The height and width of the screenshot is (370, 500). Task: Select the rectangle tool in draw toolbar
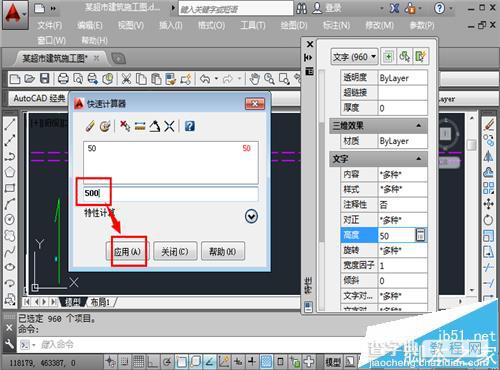click(10, 188)
